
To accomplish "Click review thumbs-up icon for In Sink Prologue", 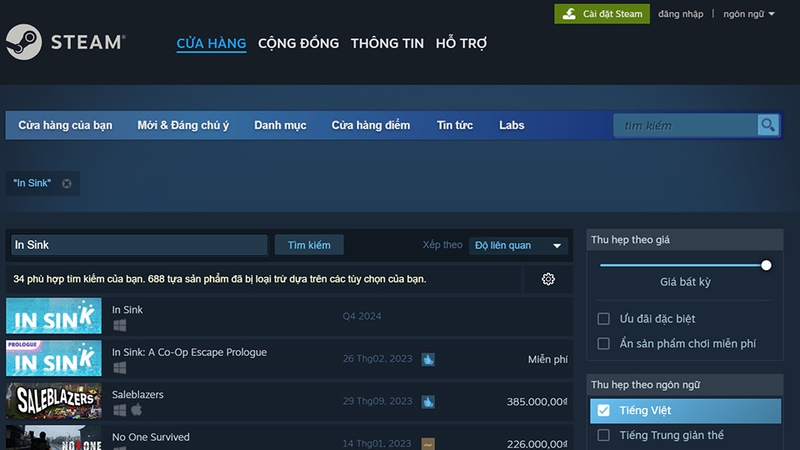I will [428, 359].
